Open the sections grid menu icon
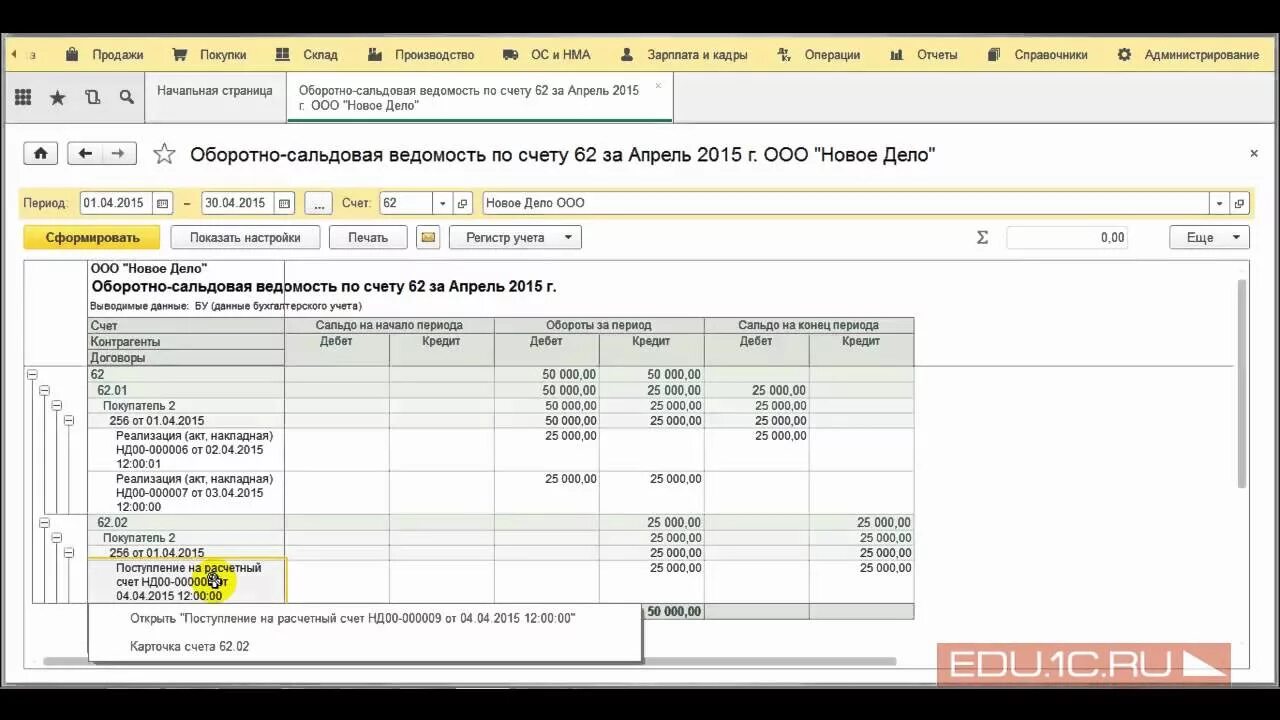This screenshot has width=1280, height=720. pyautogui.click(x=23, y=97)
